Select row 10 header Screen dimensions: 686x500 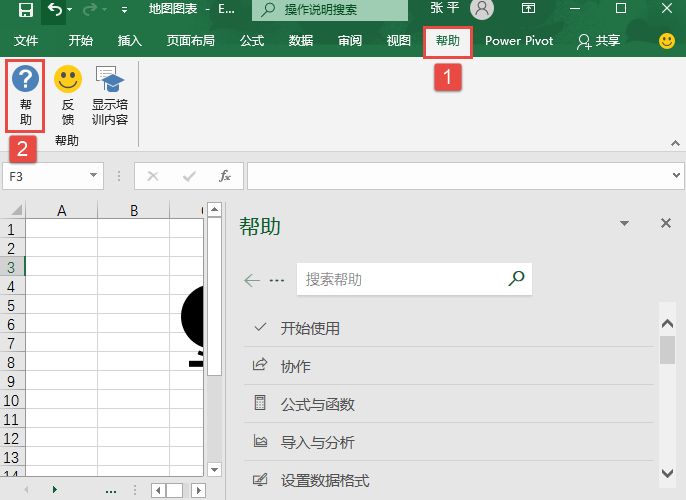coord(12,400)
